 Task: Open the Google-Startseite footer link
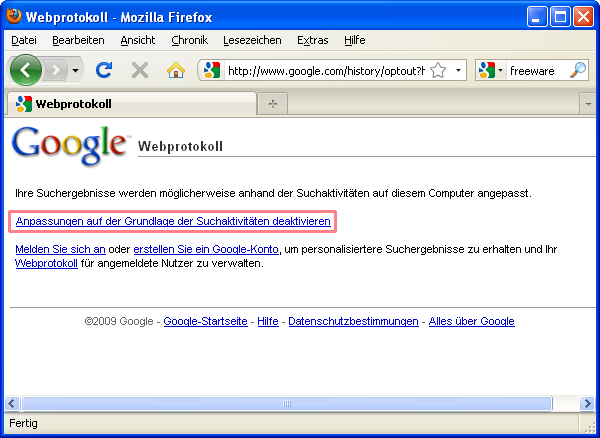[205, 321]
